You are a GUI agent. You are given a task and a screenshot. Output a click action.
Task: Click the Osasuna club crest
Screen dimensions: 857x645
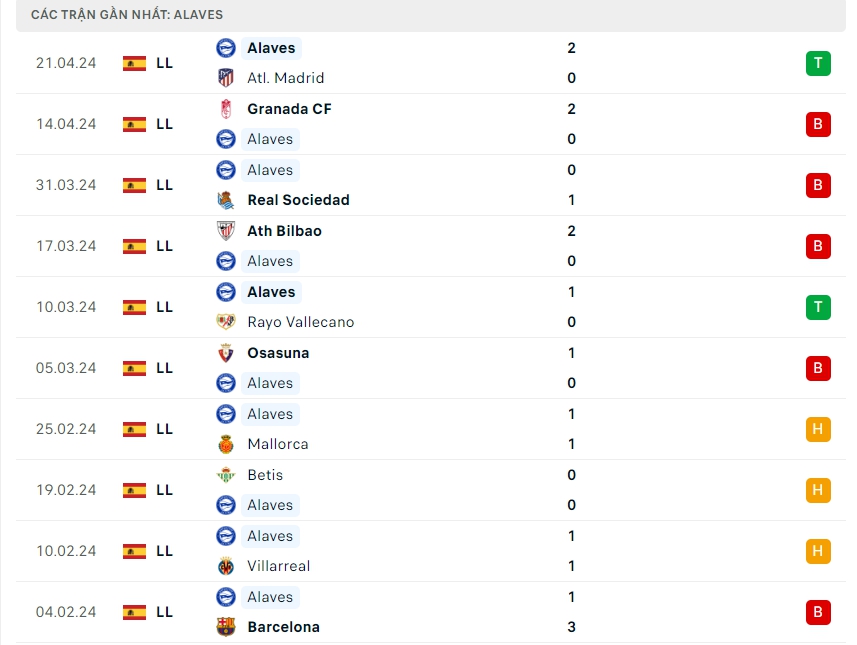[225, 353]
